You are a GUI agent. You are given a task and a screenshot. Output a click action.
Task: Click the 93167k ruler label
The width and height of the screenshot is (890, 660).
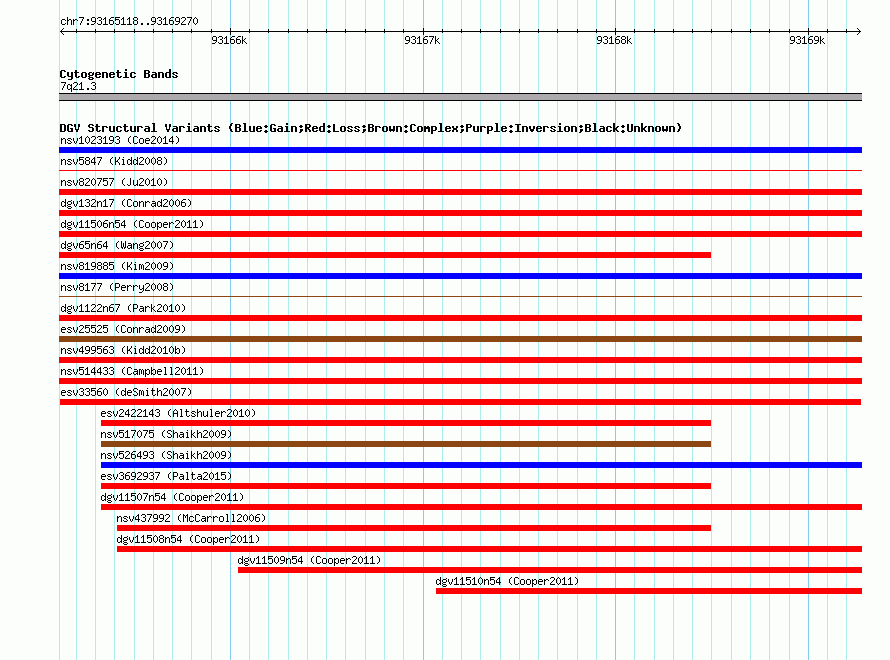422,40
